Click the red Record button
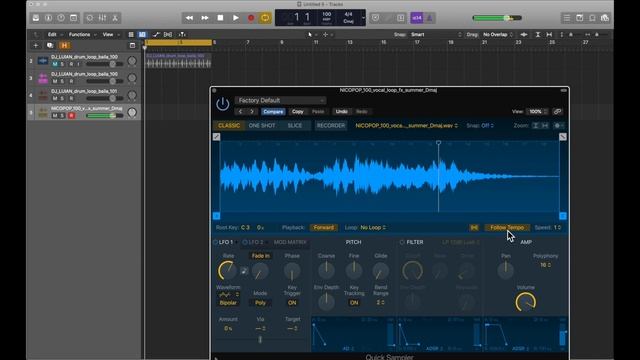 coord(251,18)
